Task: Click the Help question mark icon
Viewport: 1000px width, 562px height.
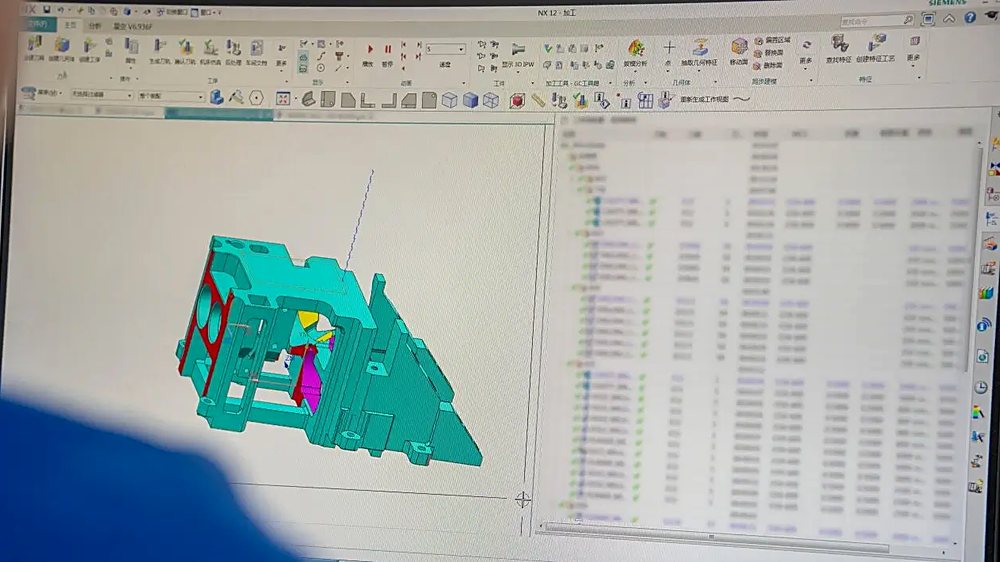Action: click(x=970, y=18)
